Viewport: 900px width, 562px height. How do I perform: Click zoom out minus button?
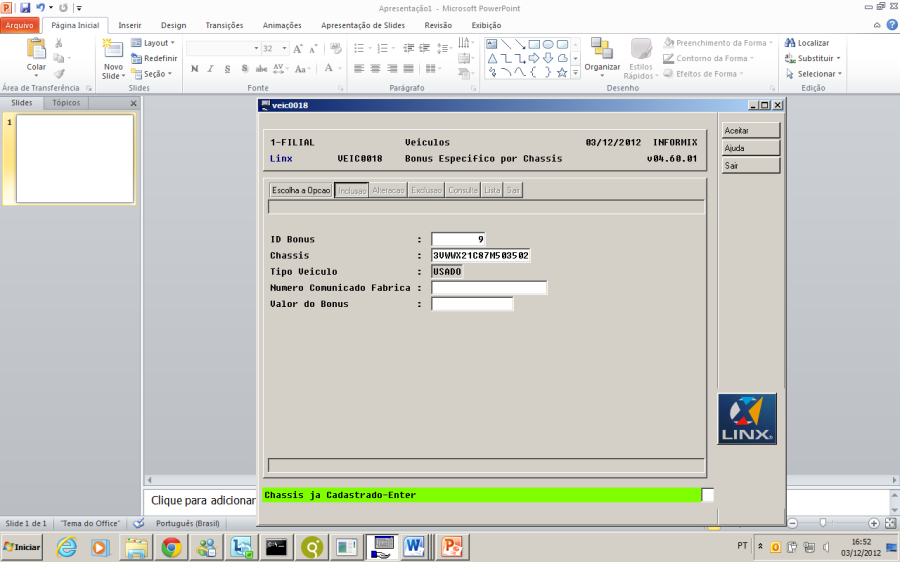point(793,523)
